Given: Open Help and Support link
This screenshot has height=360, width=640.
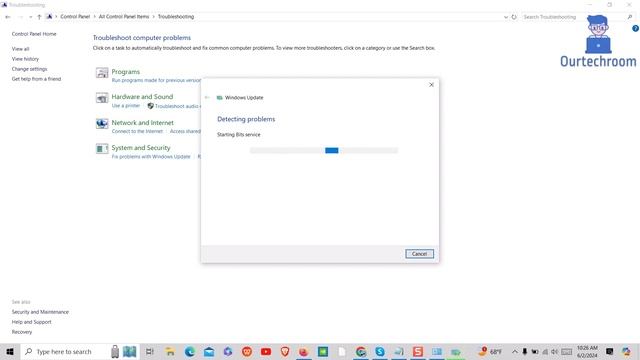Looking at the screenshot, I should tap(31, 322).
